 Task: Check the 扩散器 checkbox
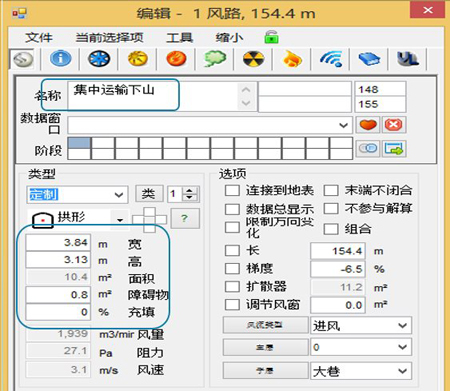click(232, 286)
